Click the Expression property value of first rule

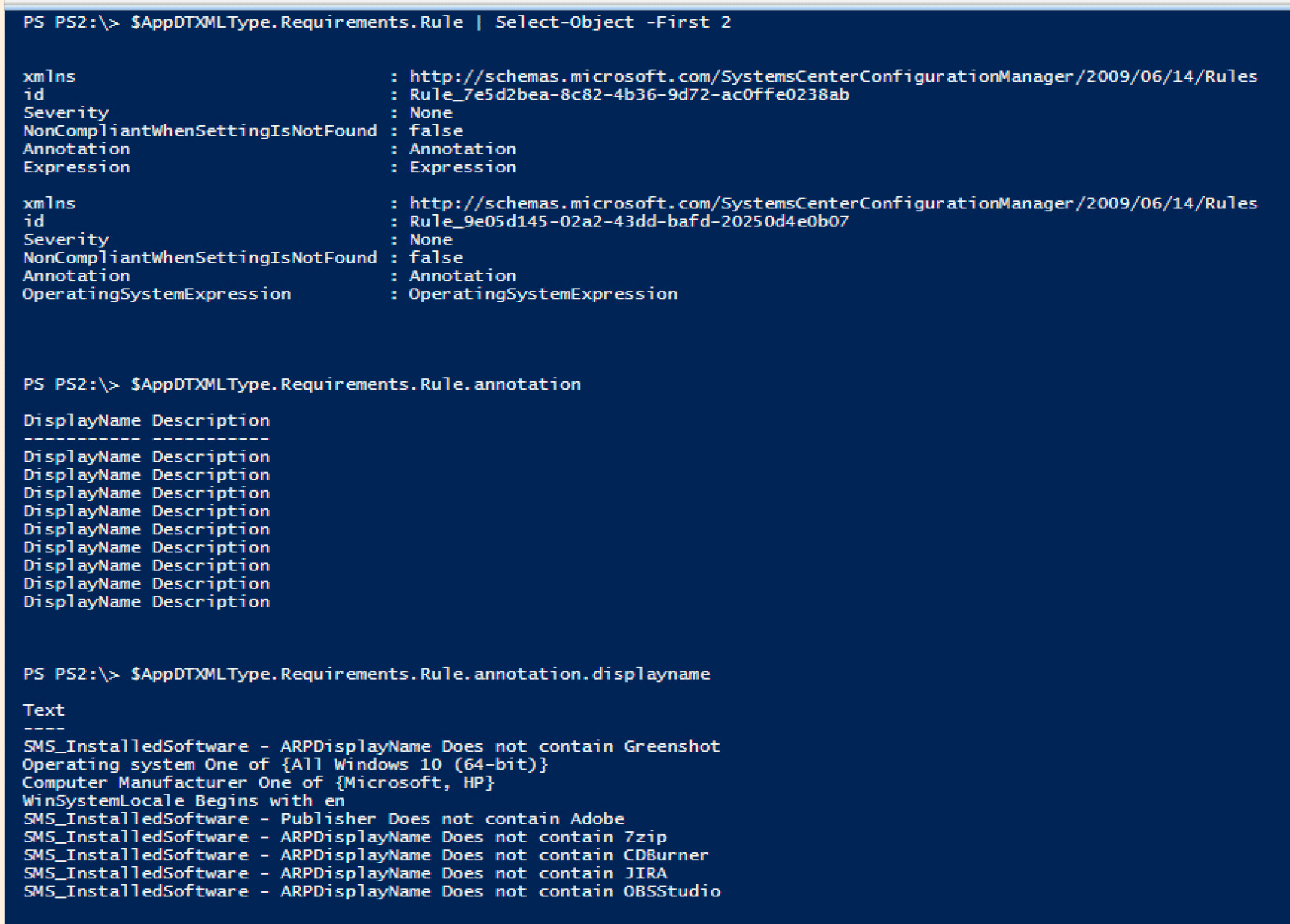pos(462,167)
